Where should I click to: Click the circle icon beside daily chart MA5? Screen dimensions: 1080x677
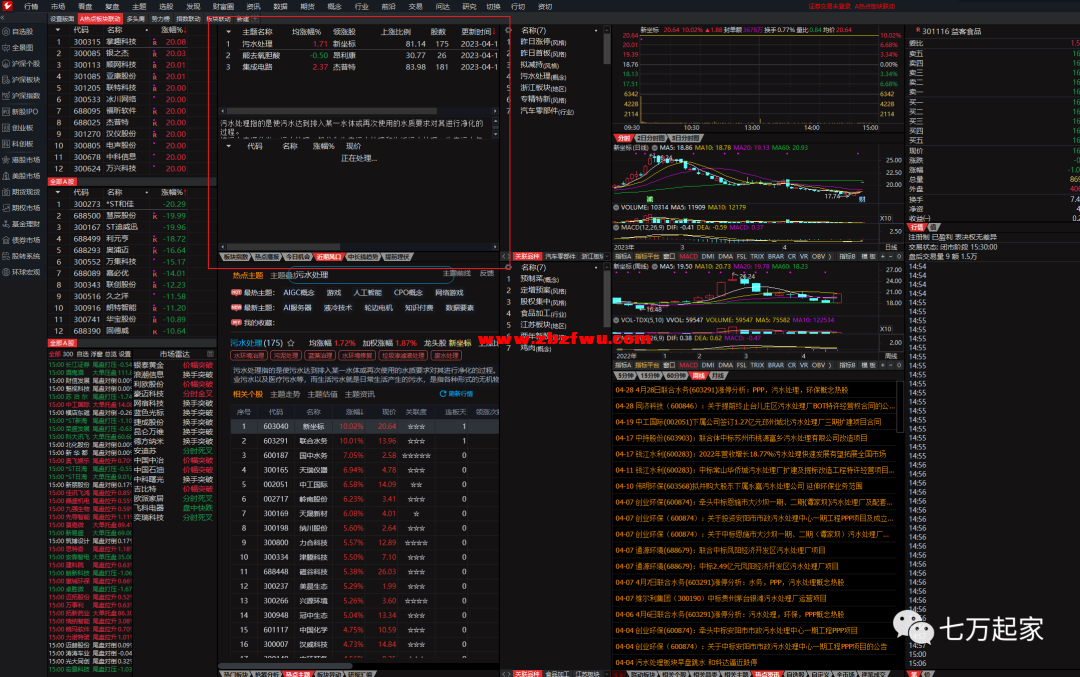(x=655, y=147)
